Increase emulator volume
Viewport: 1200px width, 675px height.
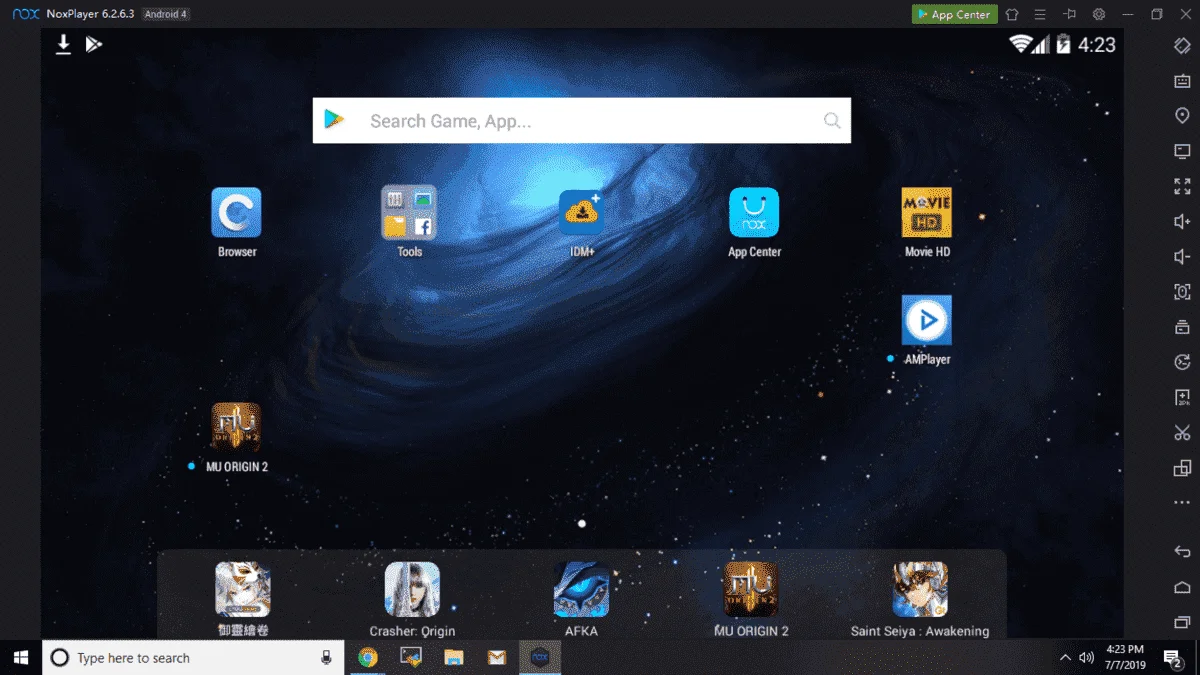[x=1182, y=221]
